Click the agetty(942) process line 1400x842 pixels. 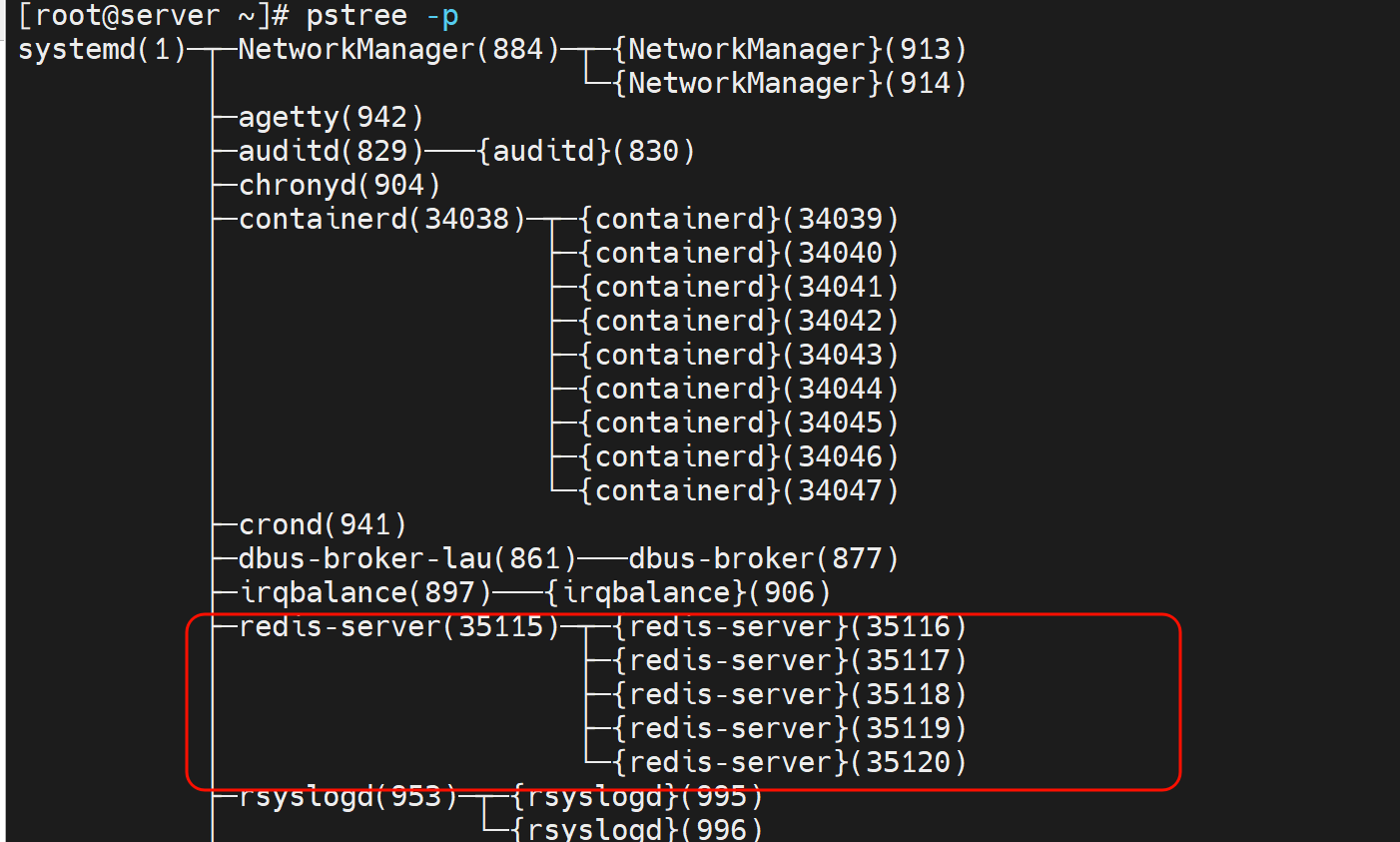[332, 118]
